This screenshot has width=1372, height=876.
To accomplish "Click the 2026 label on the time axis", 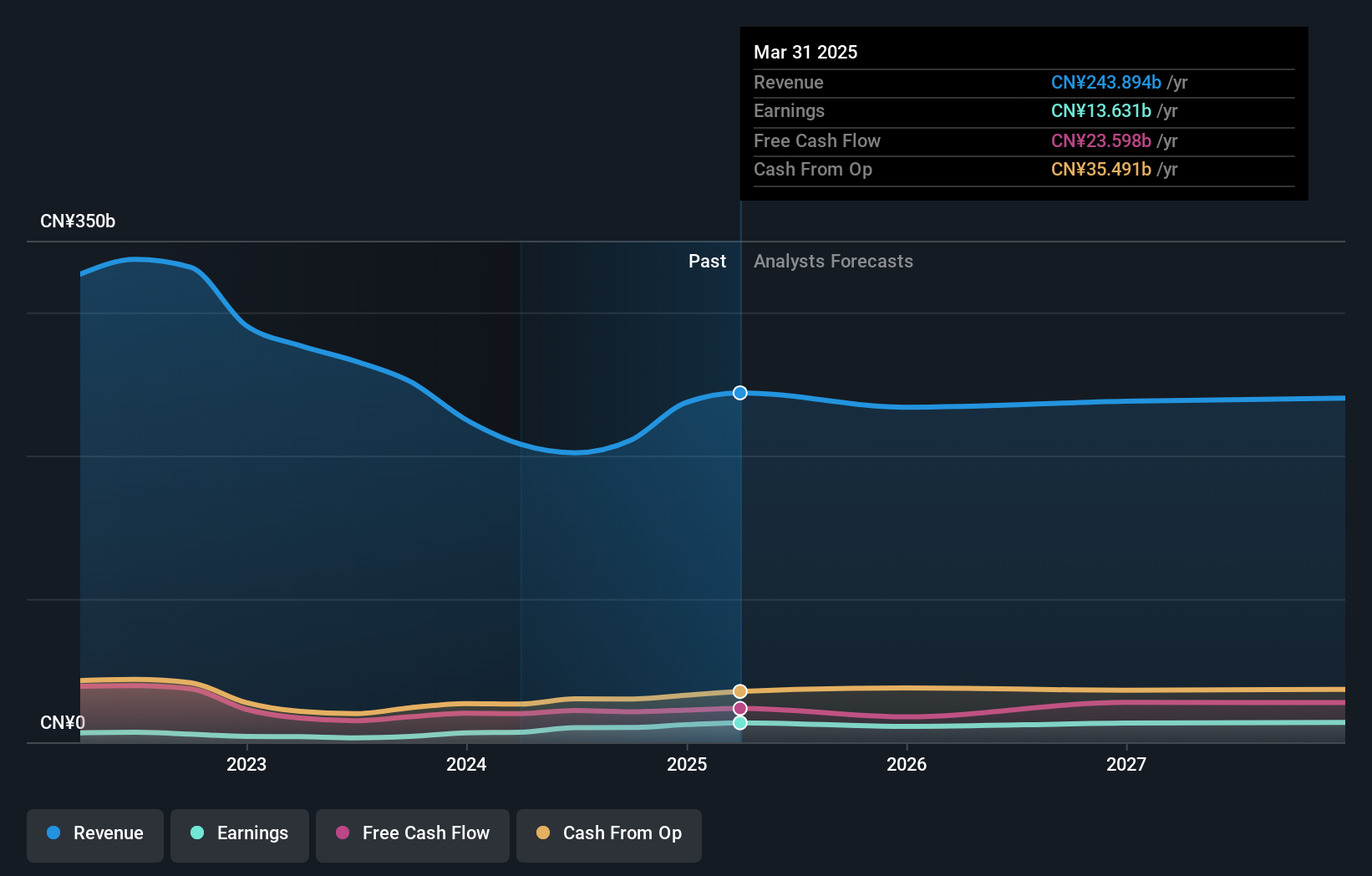I will pyautogui.click(x=907, y=763).
